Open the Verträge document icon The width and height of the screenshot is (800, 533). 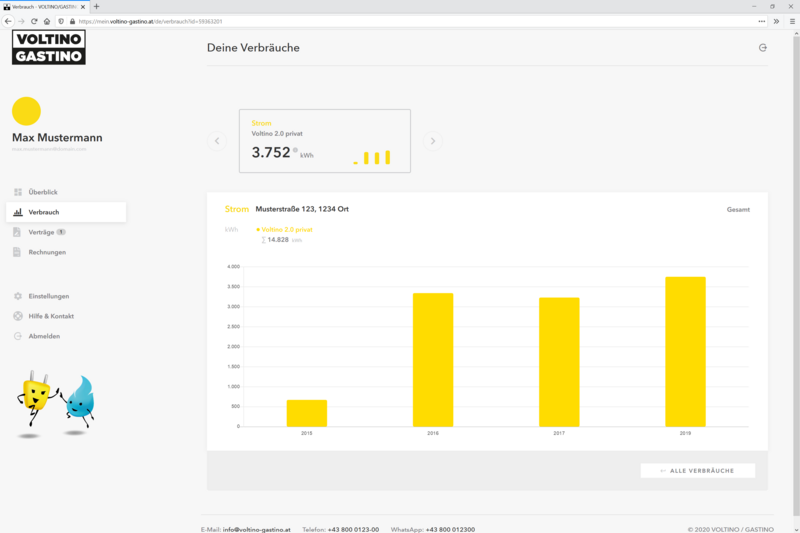(x=17, y=232)
